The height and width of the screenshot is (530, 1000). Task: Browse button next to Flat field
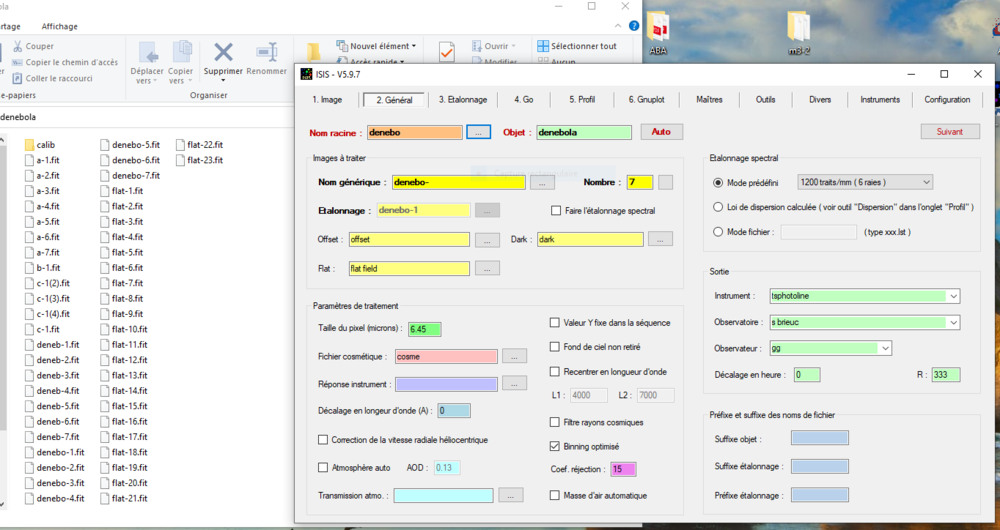point(487,269)
